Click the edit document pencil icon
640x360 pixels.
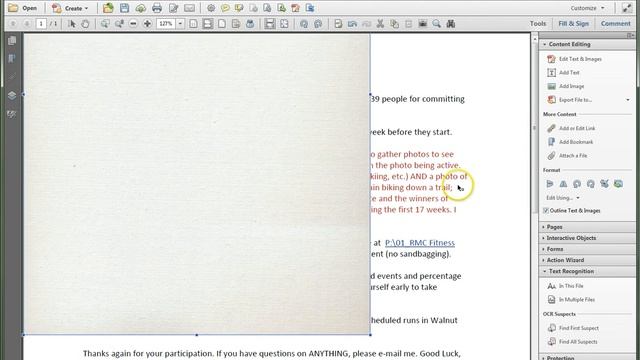tap(173, 8)
